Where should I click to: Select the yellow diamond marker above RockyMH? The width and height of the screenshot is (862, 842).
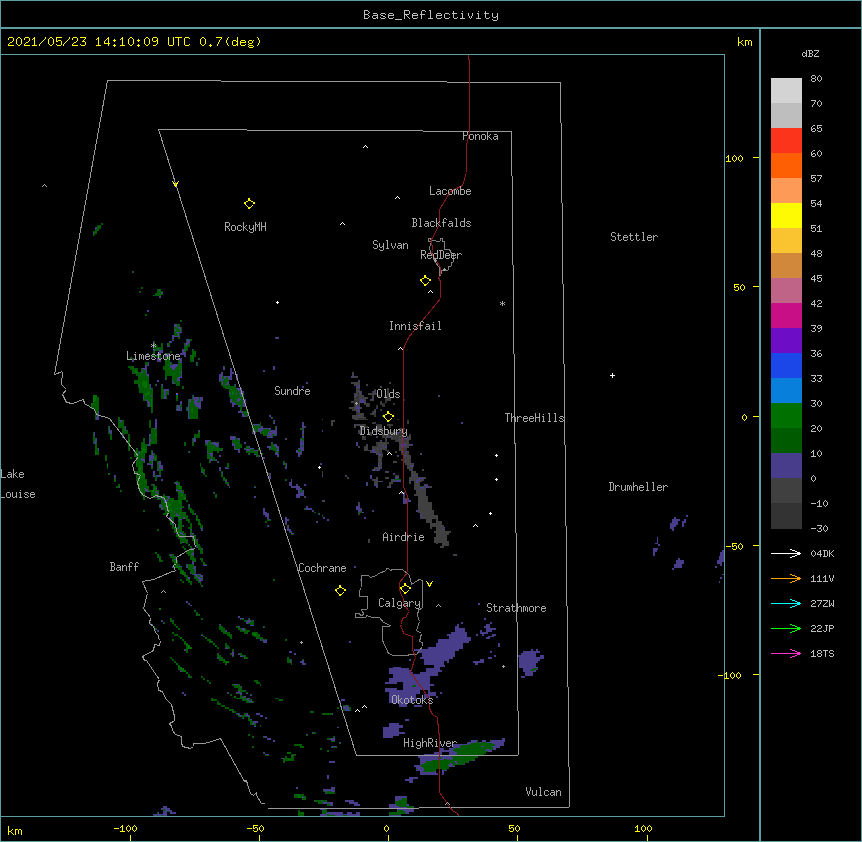click(249, 204)
